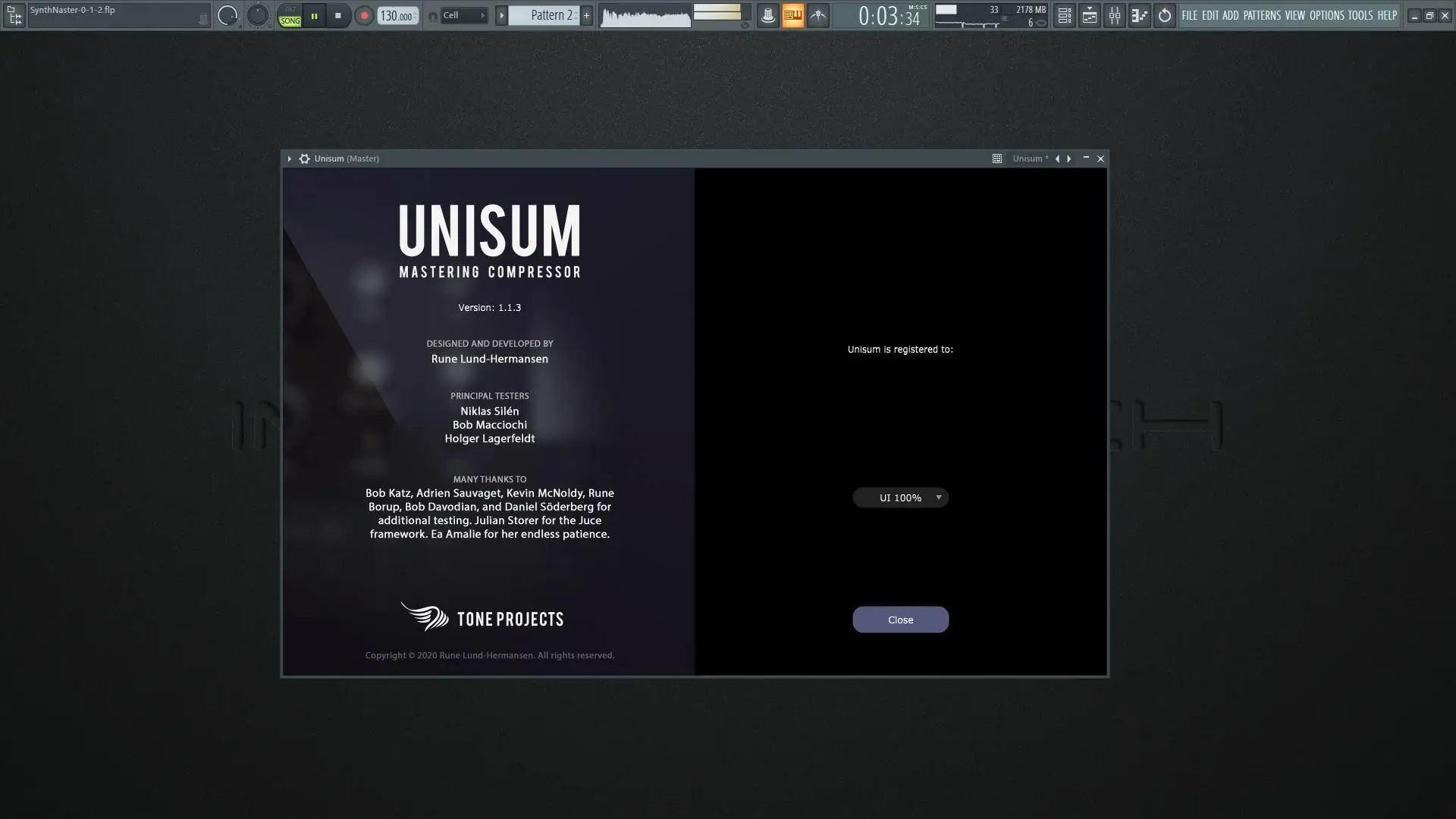1456x819 pixels.
Task: Adjust the master volume knob
Action: pos(227,14)
